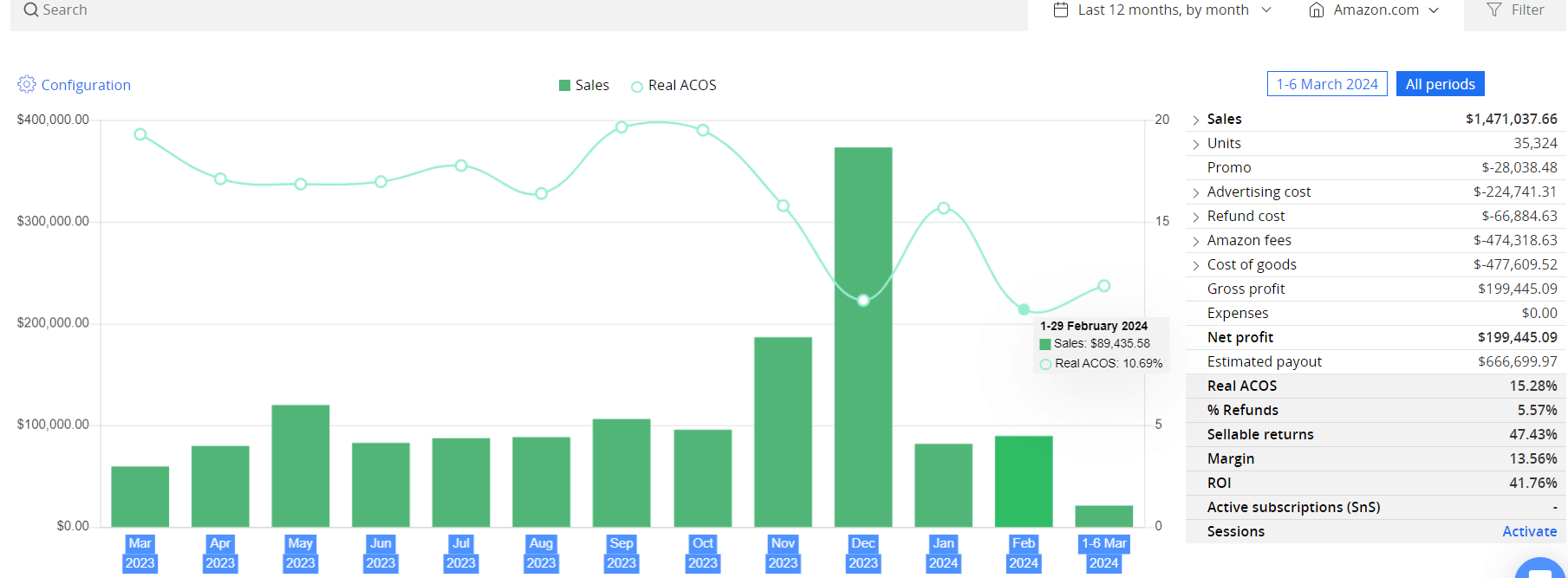Click the marketplace house icon

pos(1317,10)
